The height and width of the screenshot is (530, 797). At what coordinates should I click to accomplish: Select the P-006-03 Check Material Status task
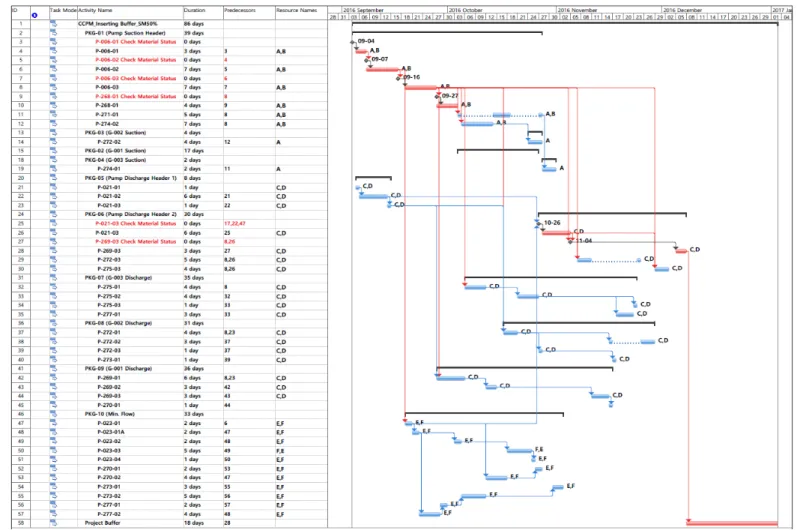tap(136, 78)
